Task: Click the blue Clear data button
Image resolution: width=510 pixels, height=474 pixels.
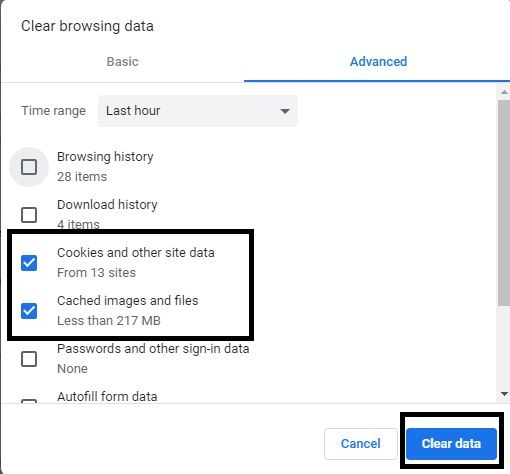Action: click(451, 444)
